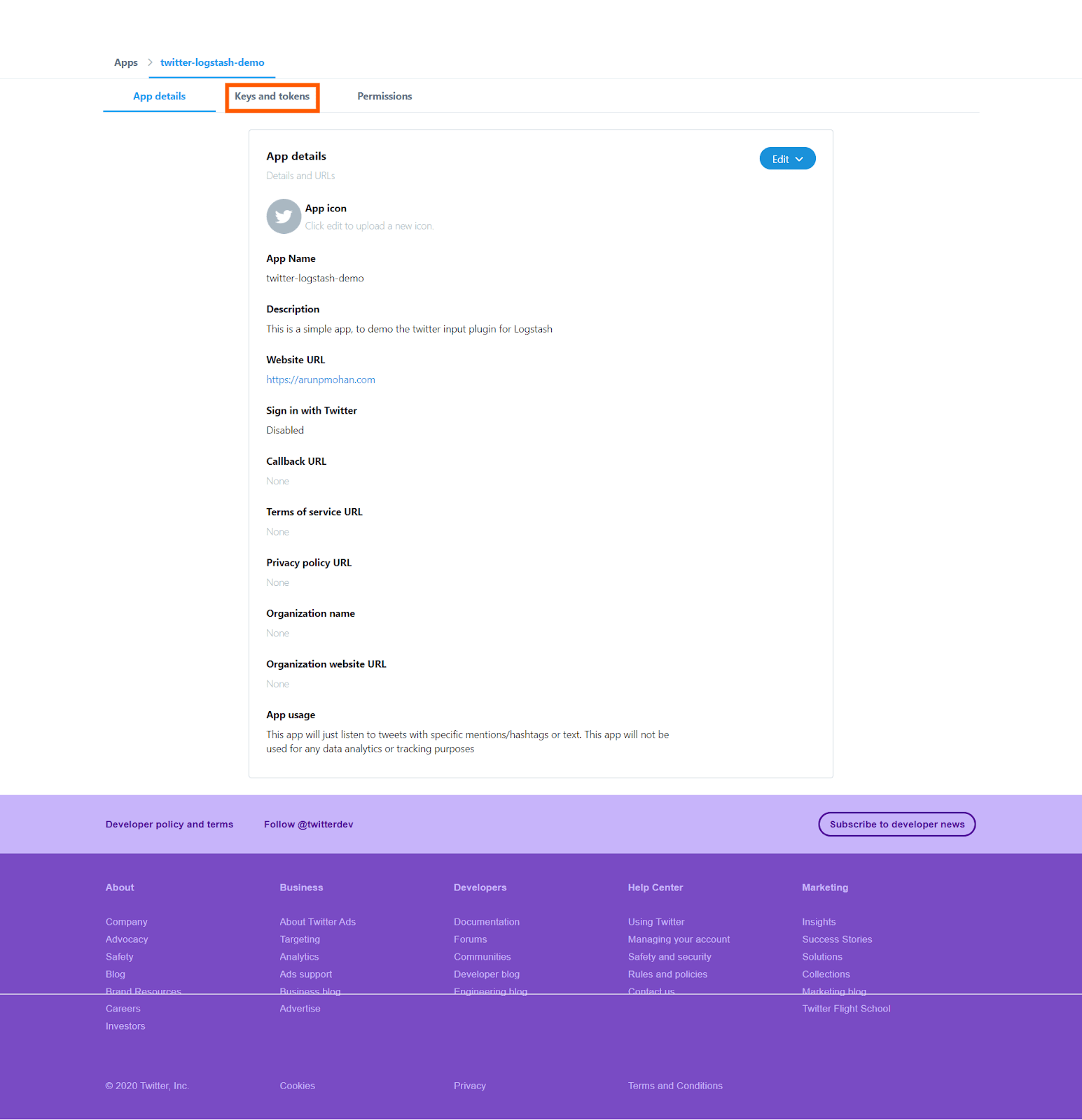Viewport: 1082px width, 1120px height.
Task: Click the Disabled sign-in status text
Action: click(285, 430)
